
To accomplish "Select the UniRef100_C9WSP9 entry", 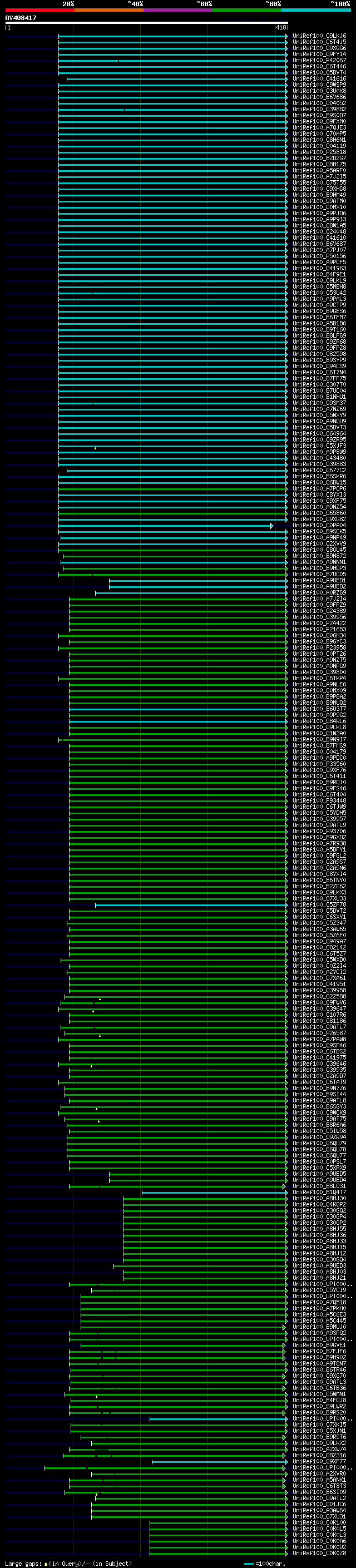I will coord(319,85).
